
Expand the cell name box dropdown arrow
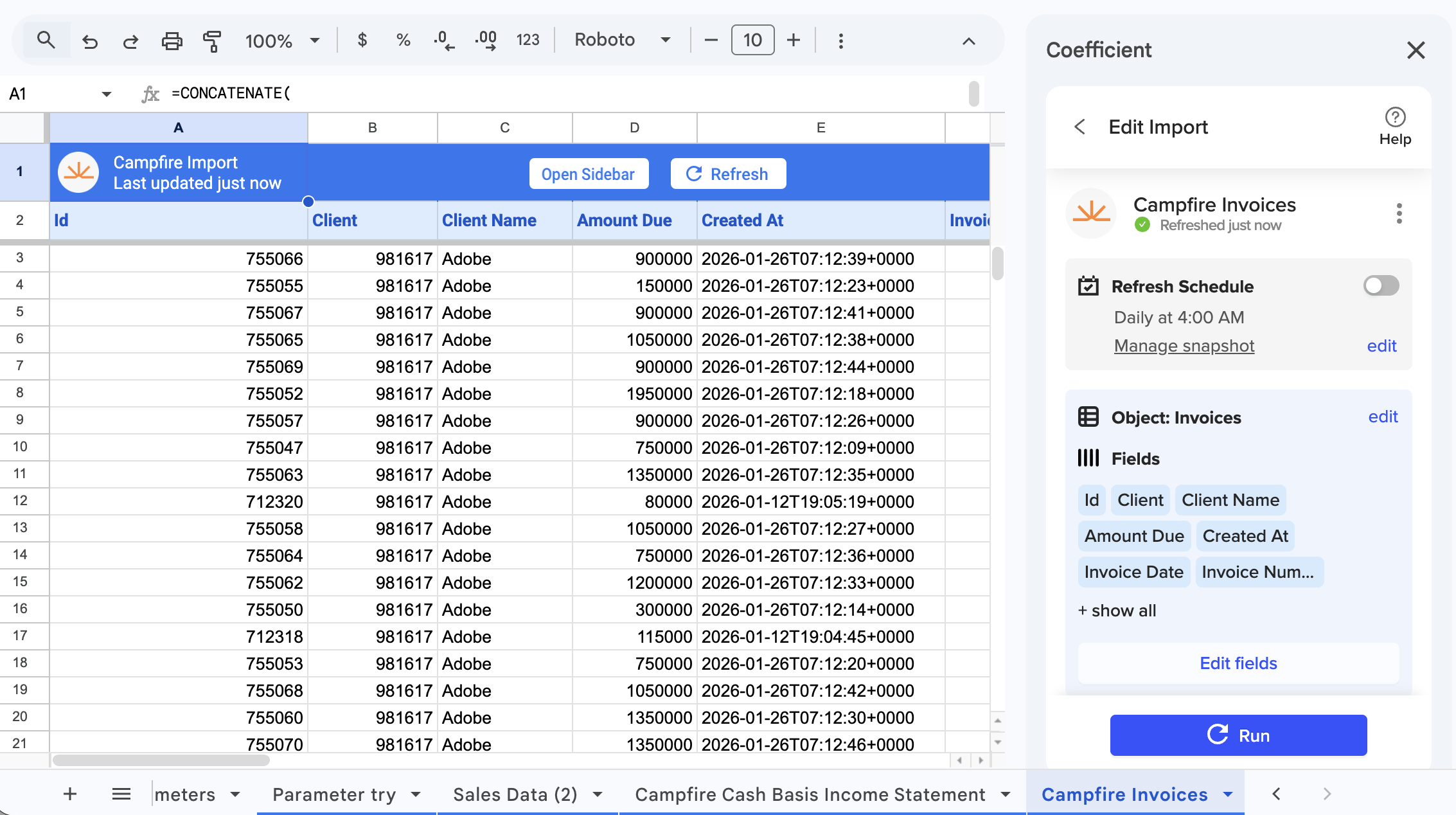point(107,94)
